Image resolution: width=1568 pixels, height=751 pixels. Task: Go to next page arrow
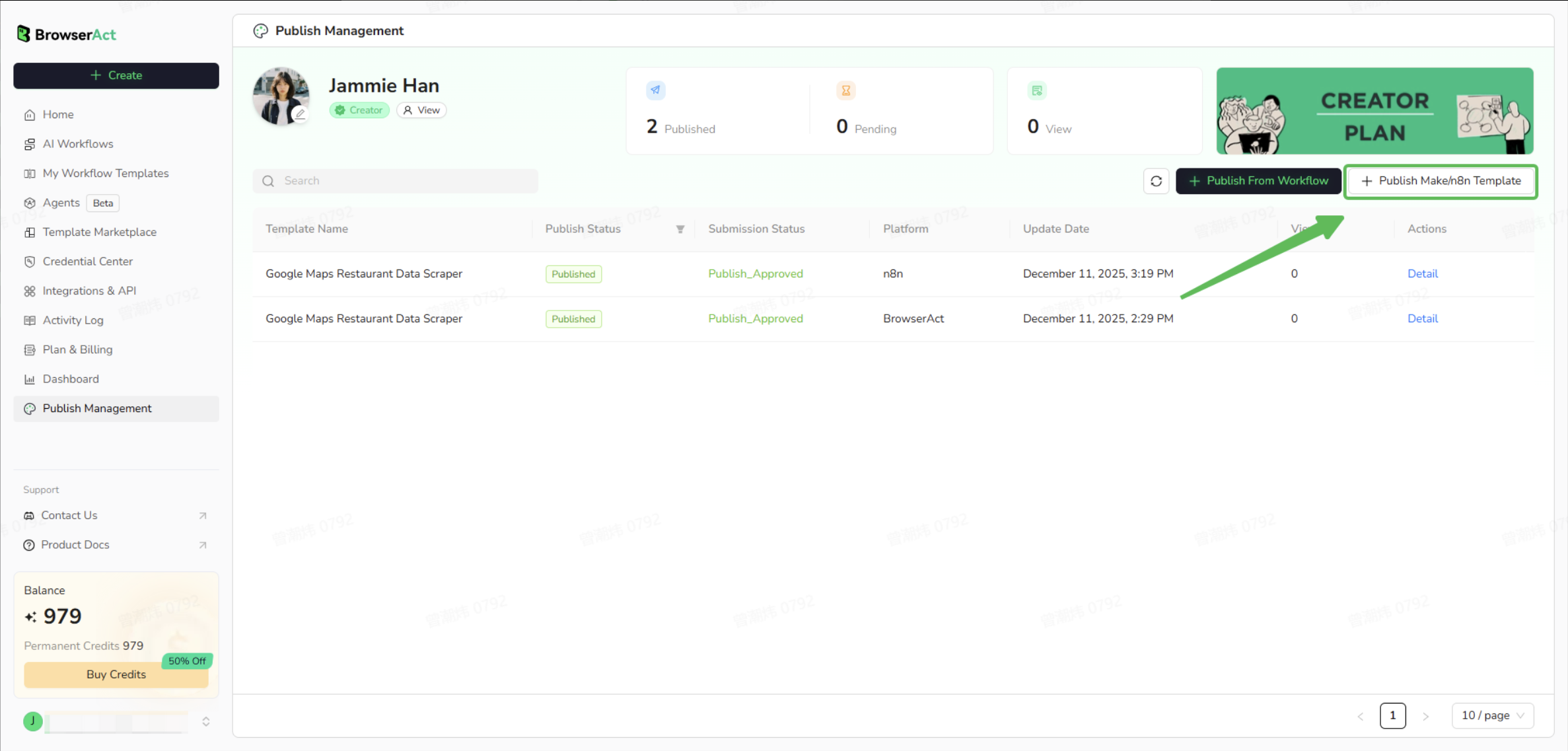(x=1425, y=716)
